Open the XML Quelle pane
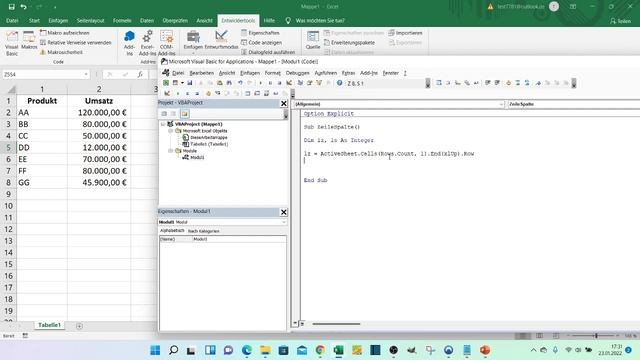640x360 pixels. pyautogui.click(x=313, y=41)
